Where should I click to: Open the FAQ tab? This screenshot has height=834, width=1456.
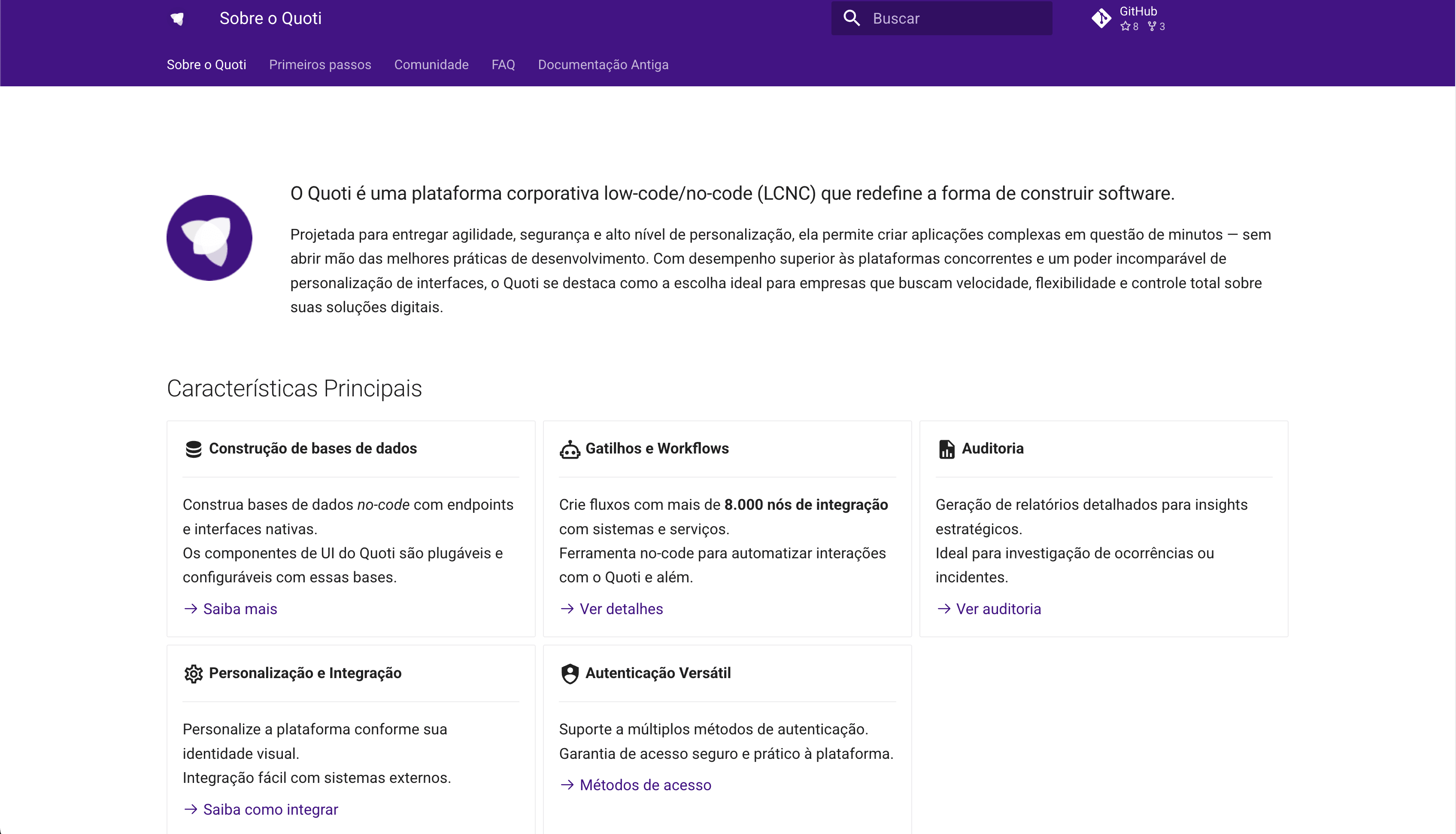[503, 65]
